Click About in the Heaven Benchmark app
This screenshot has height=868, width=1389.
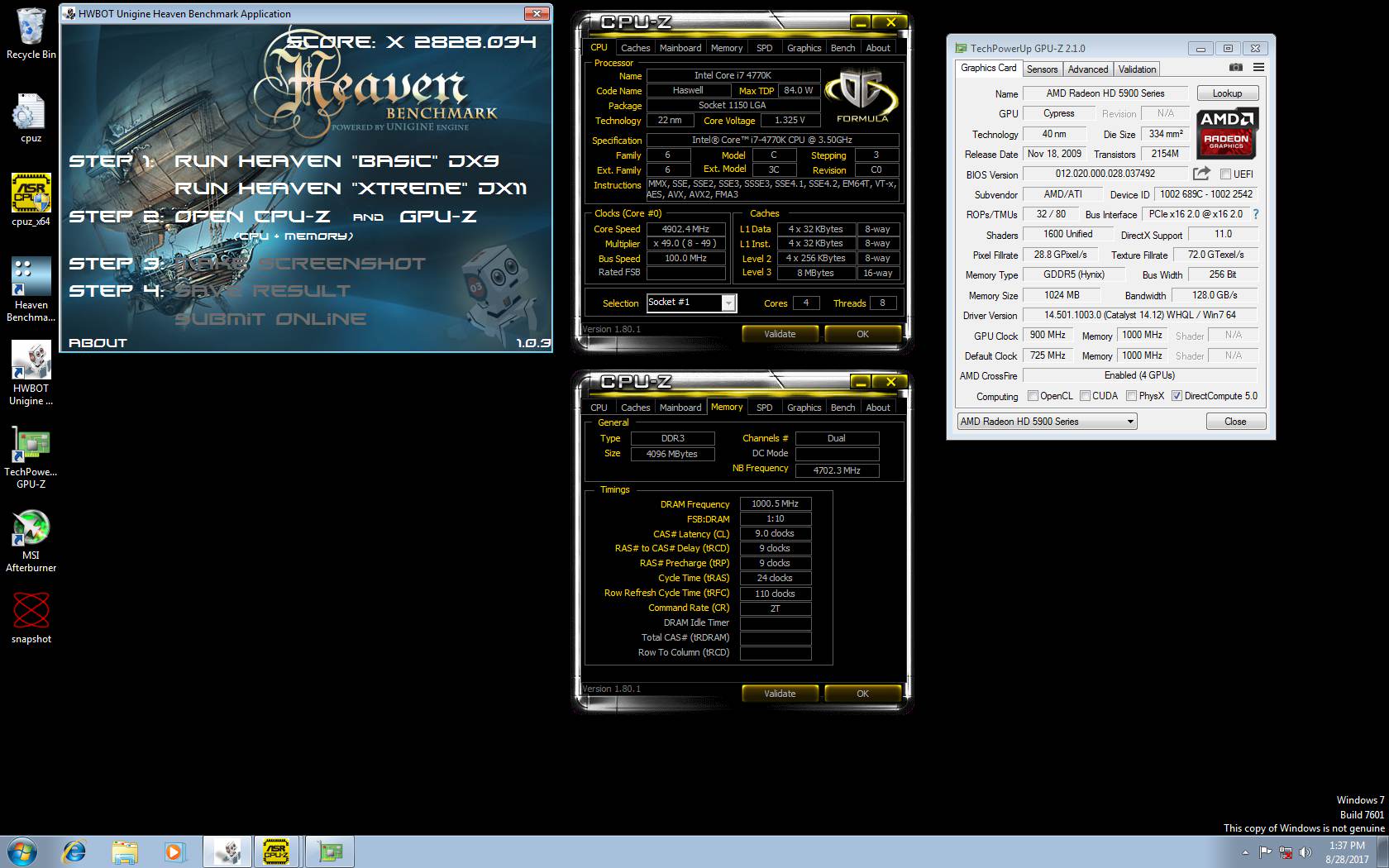(98, 342)
